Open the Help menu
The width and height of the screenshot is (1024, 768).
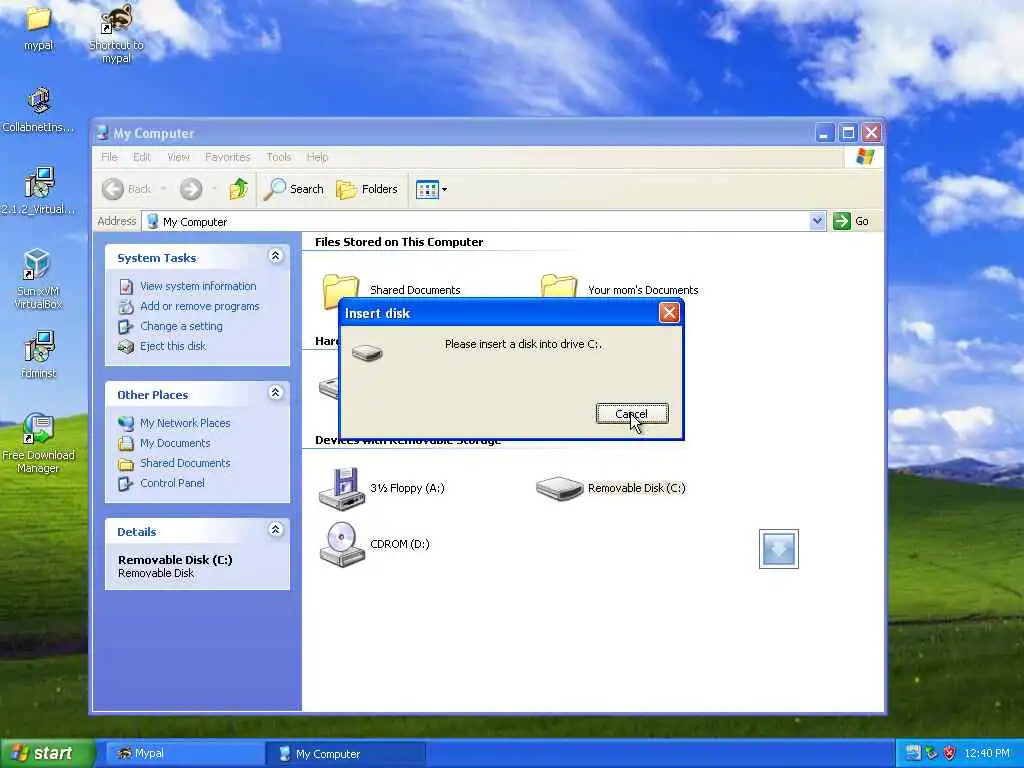click(x=317, y=157)
